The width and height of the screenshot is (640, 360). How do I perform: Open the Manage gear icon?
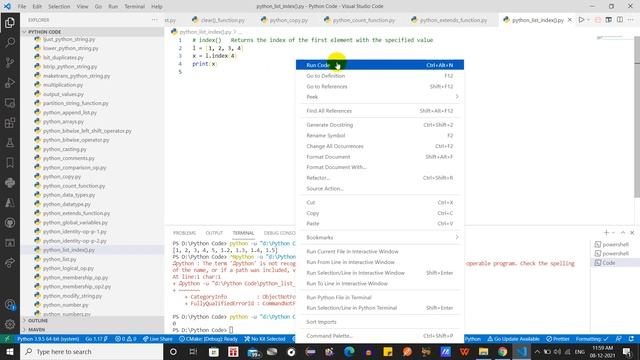(x=10, y=324)
